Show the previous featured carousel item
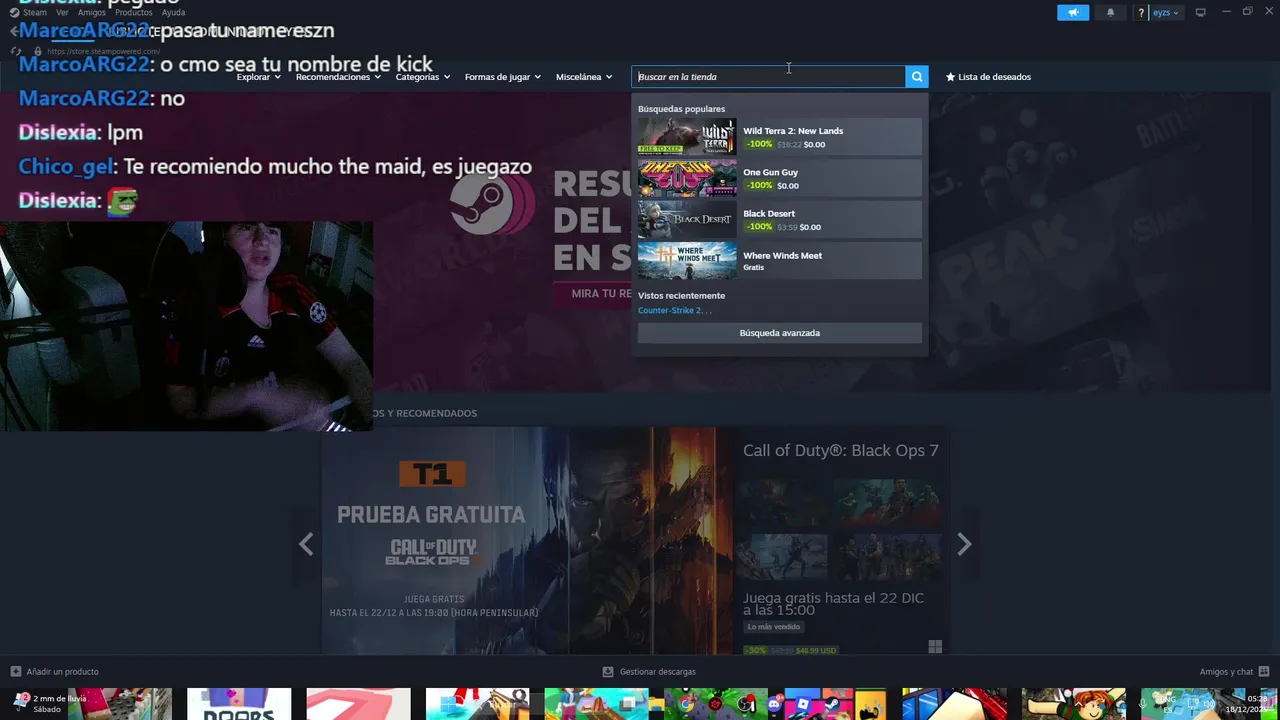This screenshot has height=720, width=1280. (x=306, y=544)
